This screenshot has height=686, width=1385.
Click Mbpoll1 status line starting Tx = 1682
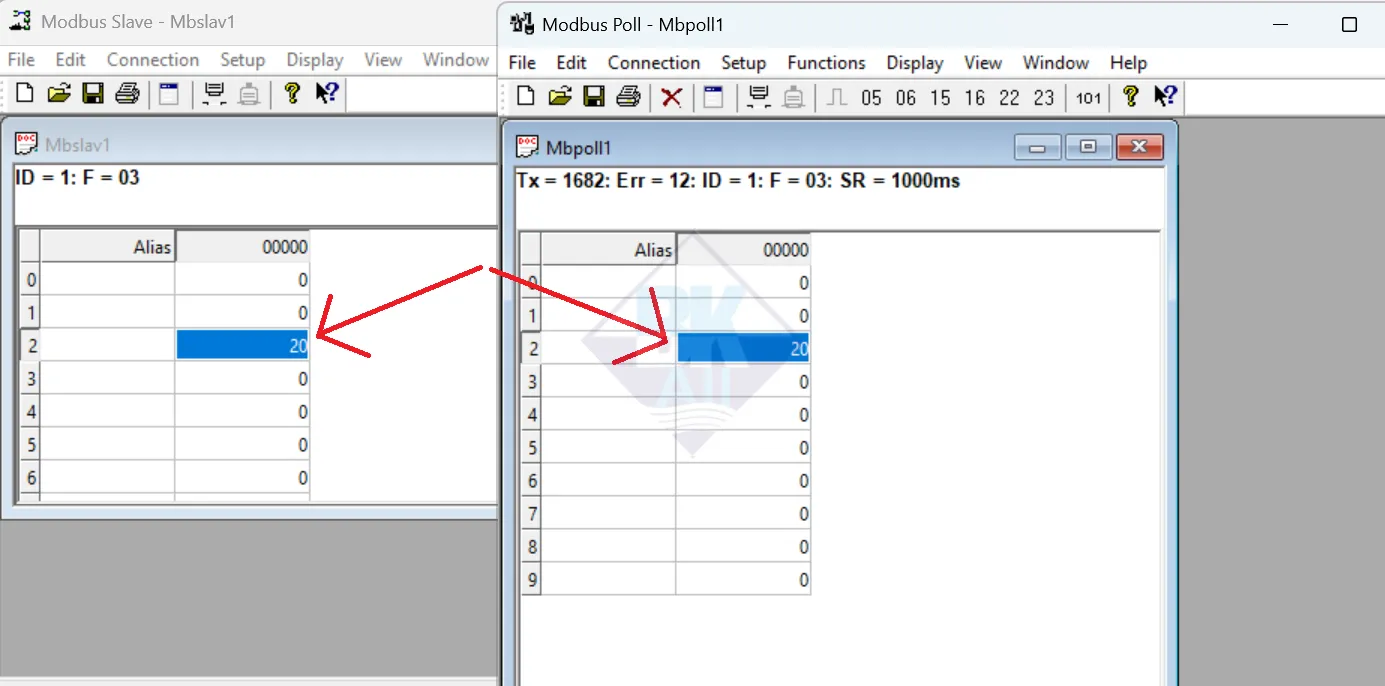tap(738, 181)
